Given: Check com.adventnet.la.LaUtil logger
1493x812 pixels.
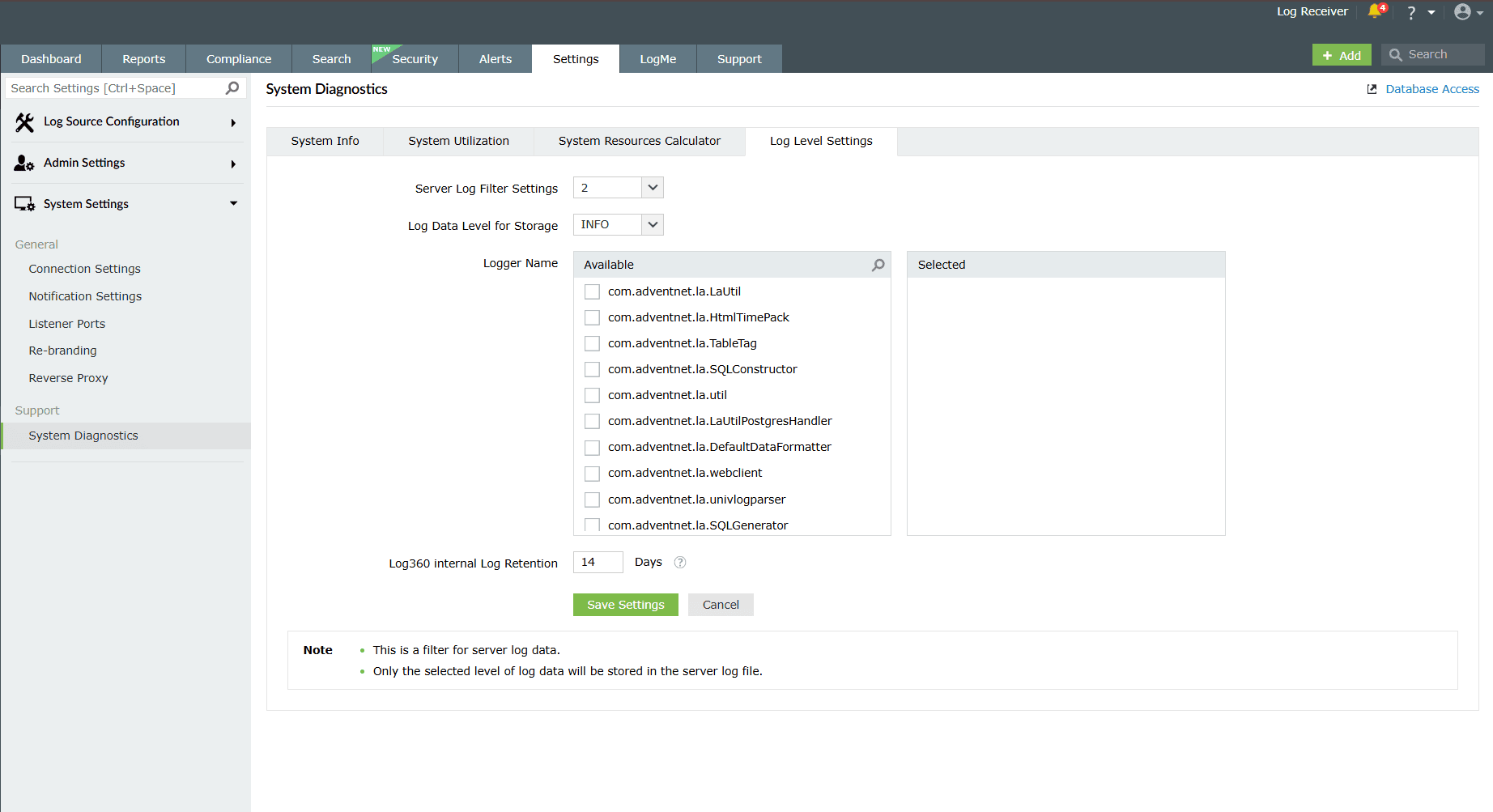Looking at the screenshot, I should (x=592, y=291).
